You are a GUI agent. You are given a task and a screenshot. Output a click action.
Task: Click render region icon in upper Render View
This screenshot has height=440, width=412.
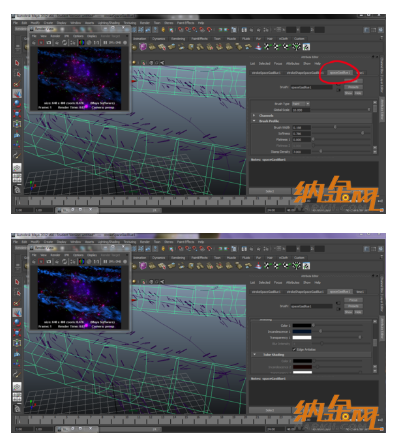(x=41, y=43)
